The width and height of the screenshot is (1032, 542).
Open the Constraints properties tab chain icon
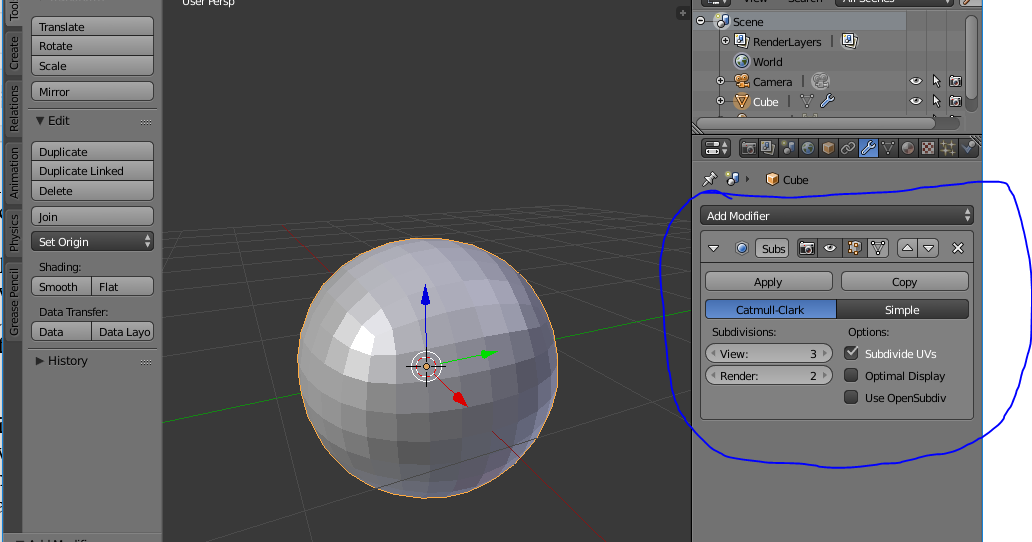pos(848,148)
